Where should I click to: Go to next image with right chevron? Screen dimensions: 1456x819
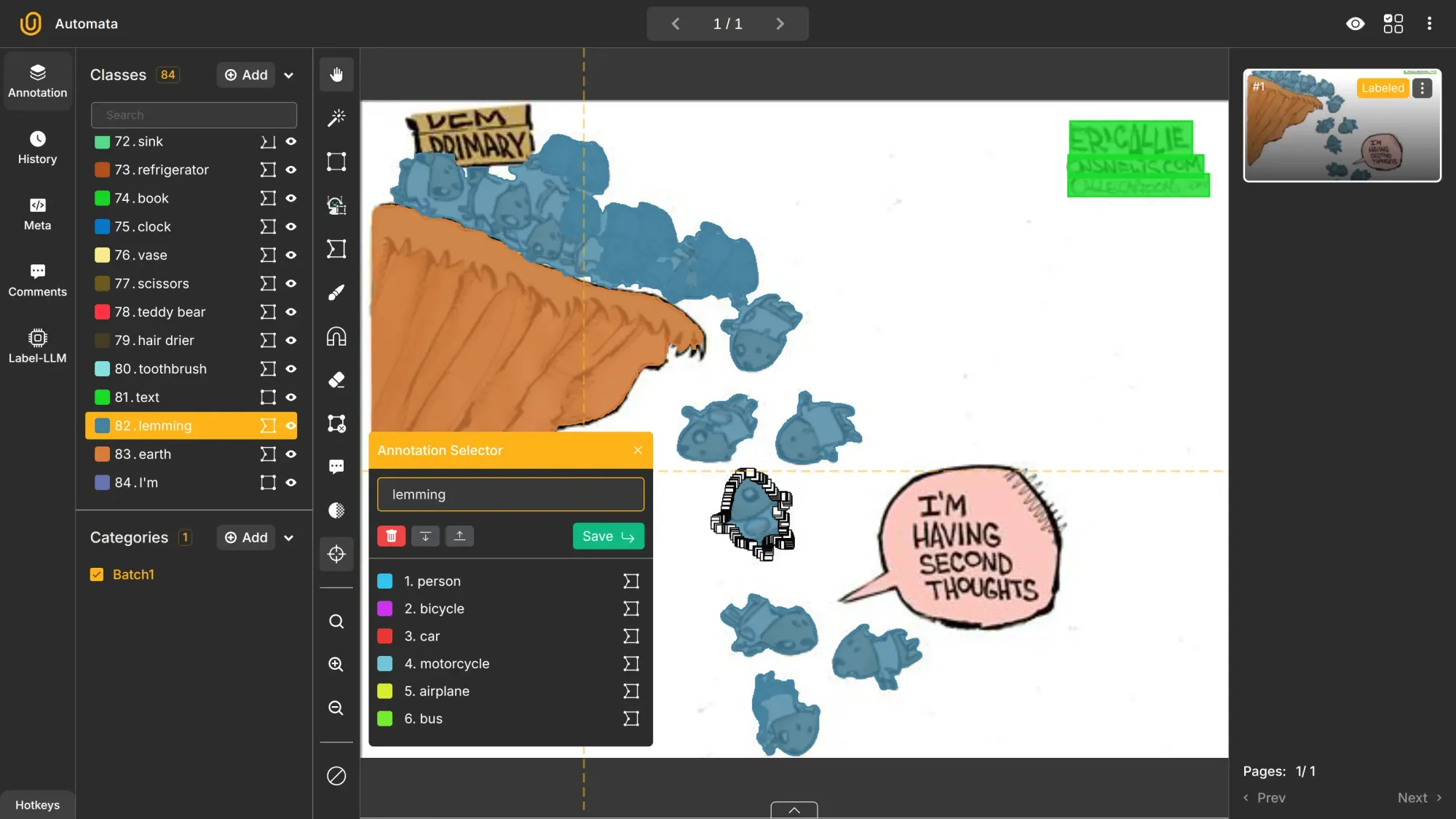(x=780, y=24)
